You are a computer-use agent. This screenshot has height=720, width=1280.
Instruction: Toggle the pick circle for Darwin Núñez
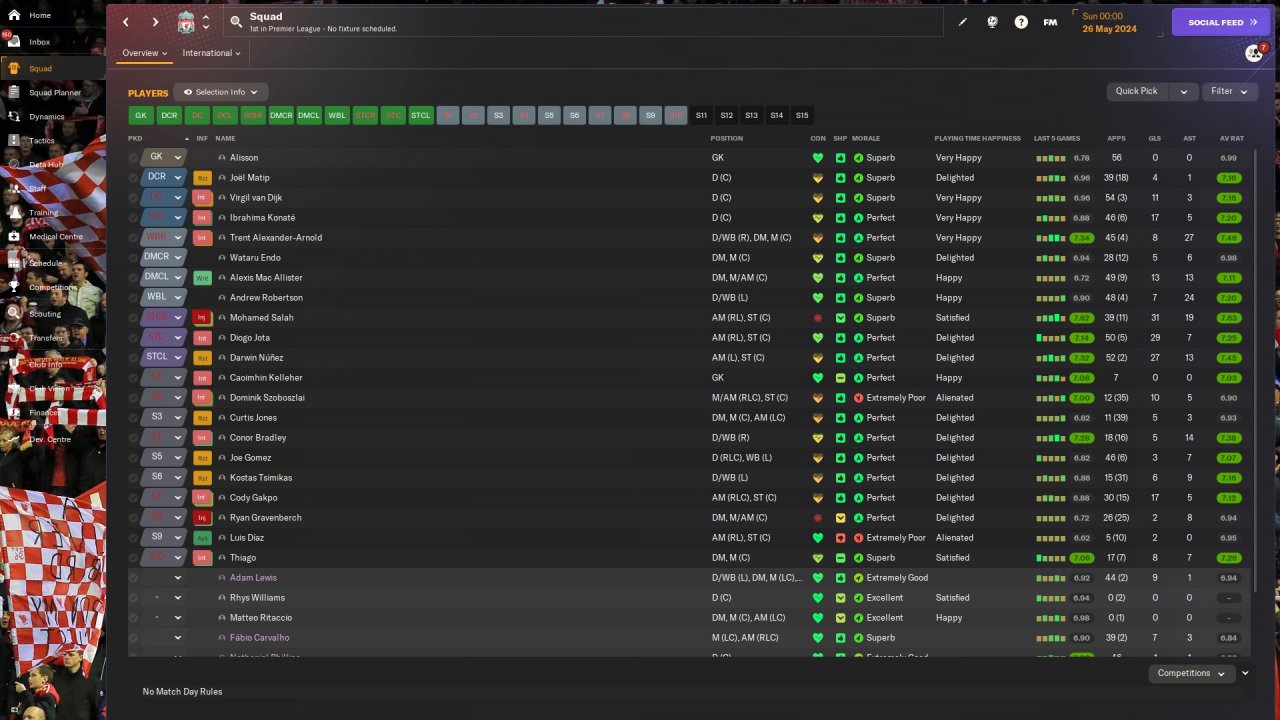click(133, 358)
